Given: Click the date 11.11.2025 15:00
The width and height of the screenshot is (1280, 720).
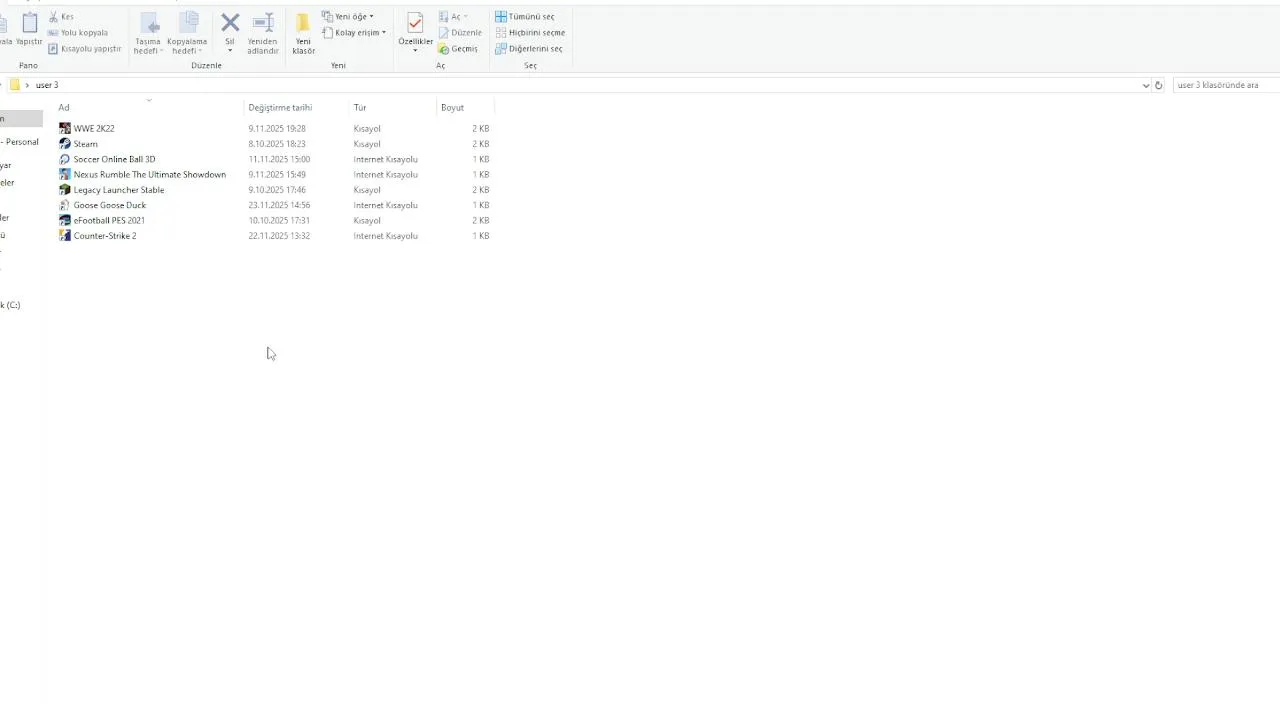Looking at the screenshot, I should point(279,159).
